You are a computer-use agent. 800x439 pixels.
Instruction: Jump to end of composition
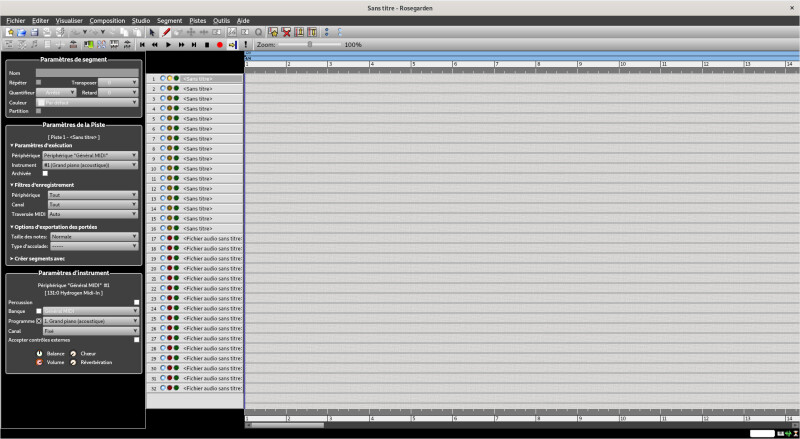click(x=194, y=45)
